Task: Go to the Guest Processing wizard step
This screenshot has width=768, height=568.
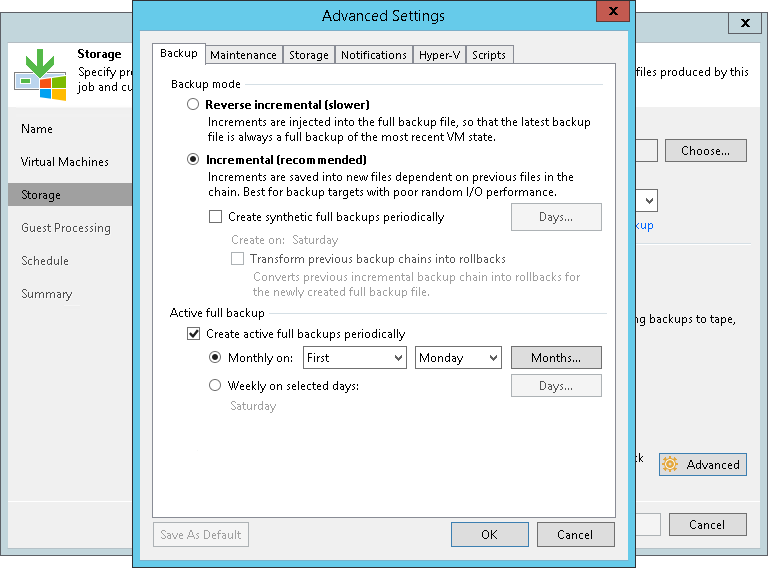Action: click(x=66, y=228)
